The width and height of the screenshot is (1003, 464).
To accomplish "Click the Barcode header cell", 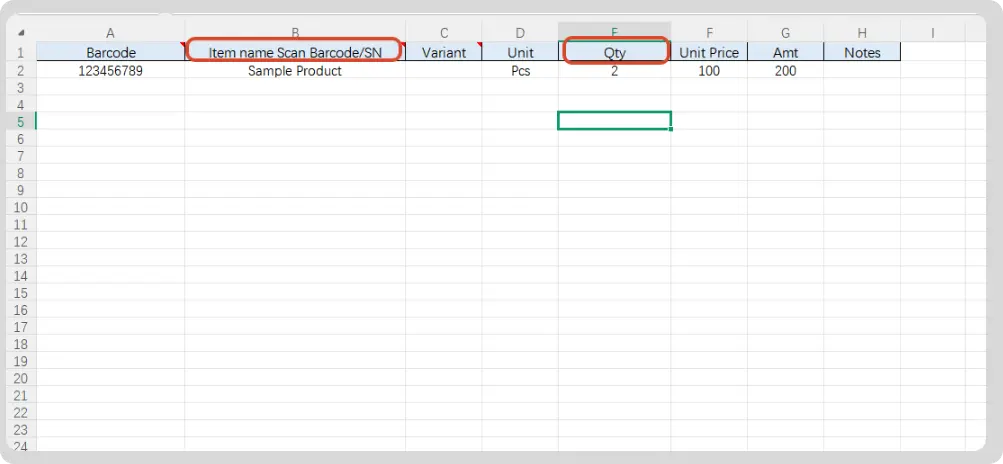I will click(x=111, y=52).
